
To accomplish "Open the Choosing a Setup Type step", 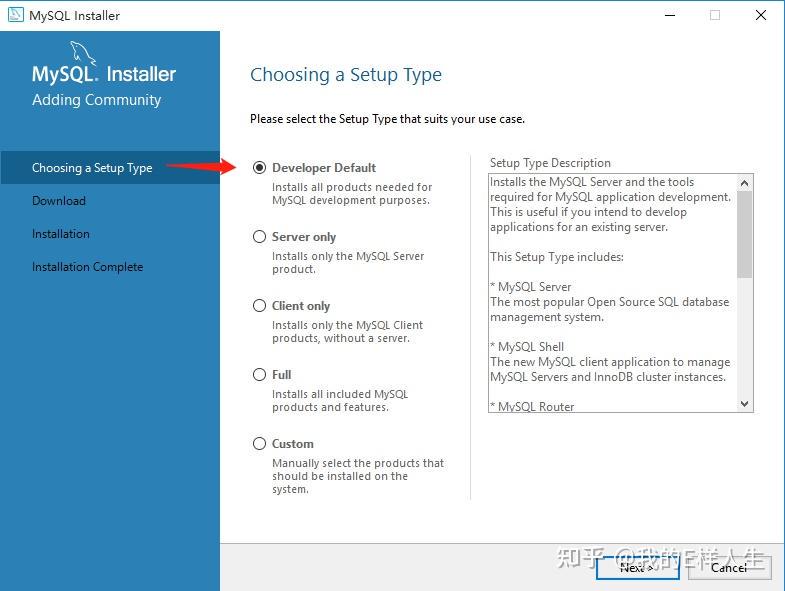I will [x=110, y=168].
